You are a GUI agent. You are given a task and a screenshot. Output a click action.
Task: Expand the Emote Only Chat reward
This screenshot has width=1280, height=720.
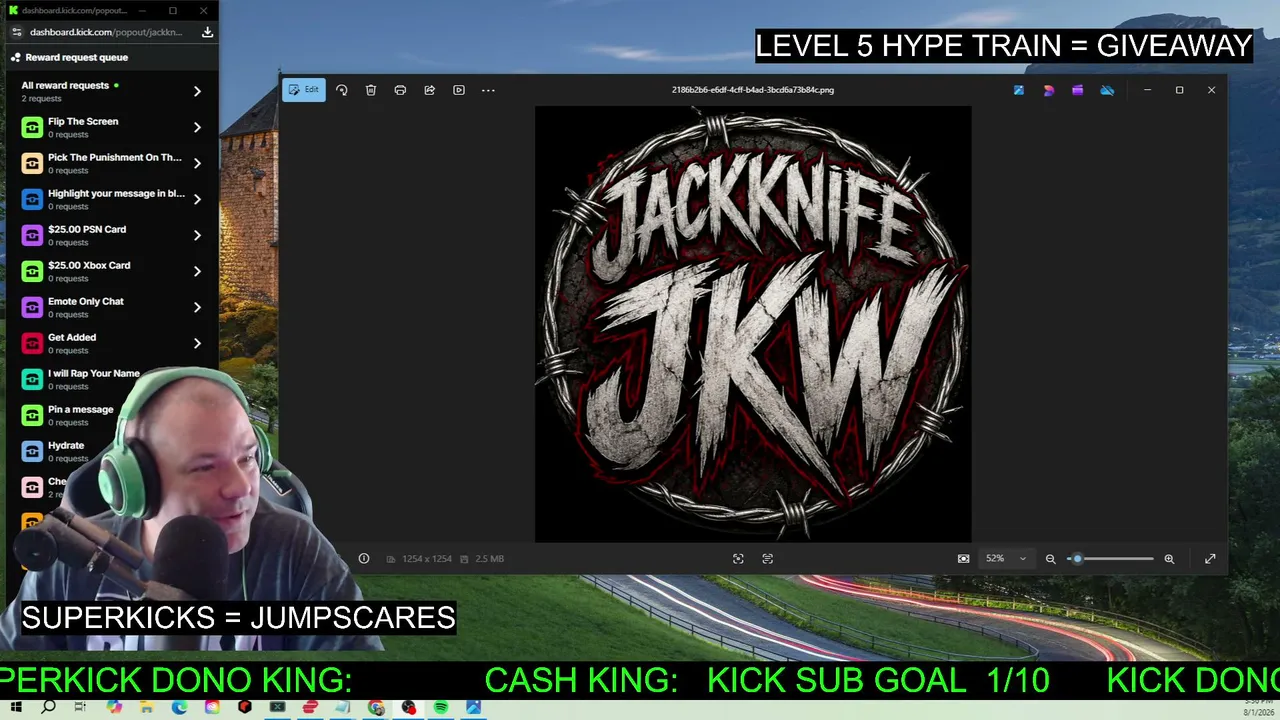pyautogui.click(x=197, y=307)
